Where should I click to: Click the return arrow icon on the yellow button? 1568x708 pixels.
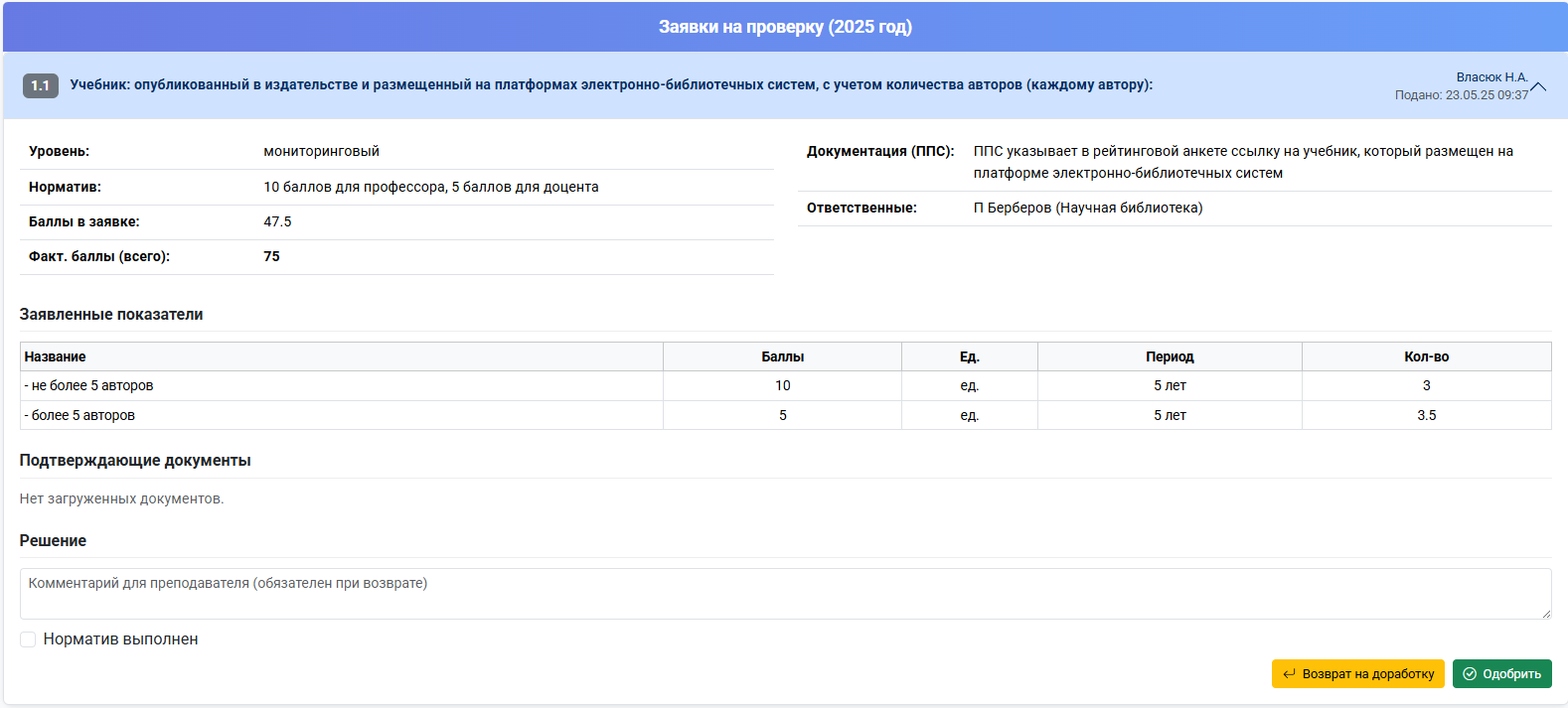pyautogui.click(x=1289, y=674)
